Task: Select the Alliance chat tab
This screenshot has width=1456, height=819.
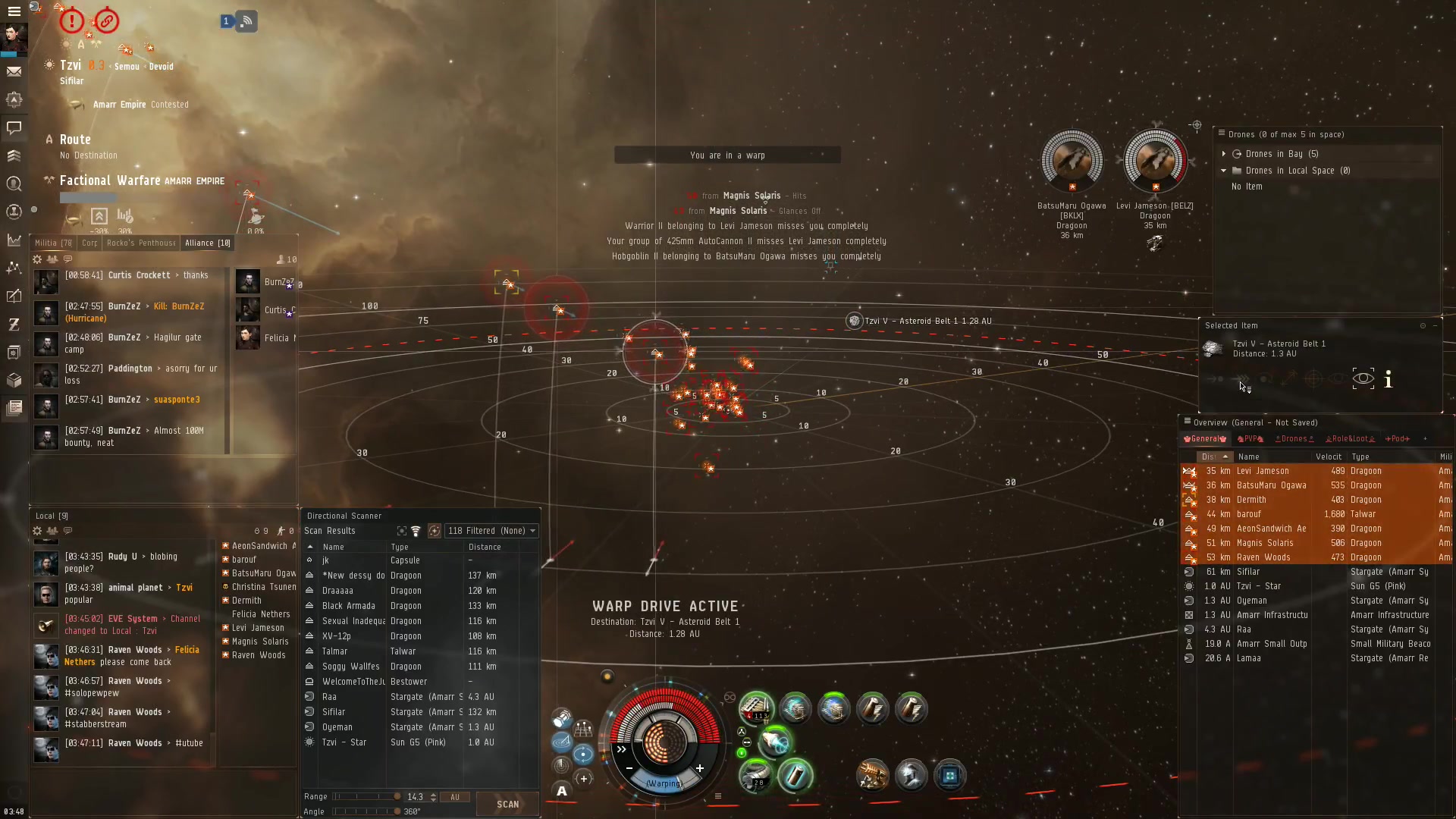Action: (x=208, y=242)
